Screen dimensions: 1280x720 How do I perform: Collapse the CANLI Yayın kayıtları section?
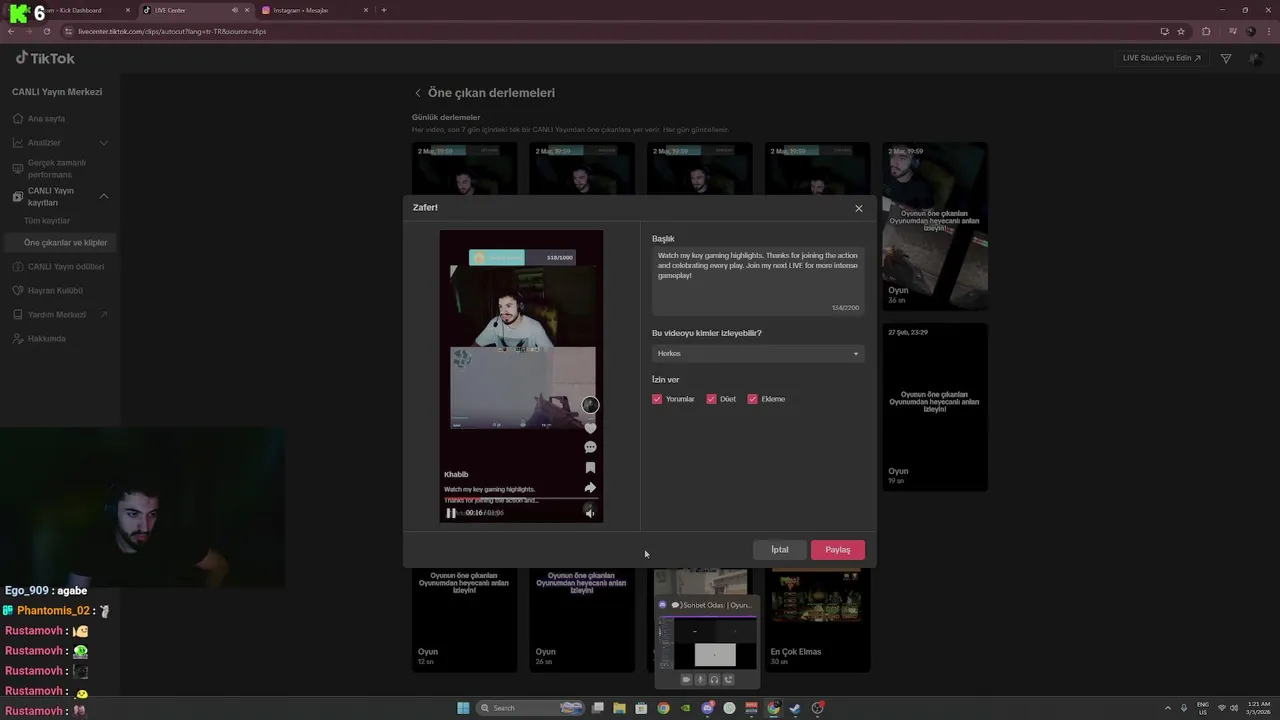(60, 196)
